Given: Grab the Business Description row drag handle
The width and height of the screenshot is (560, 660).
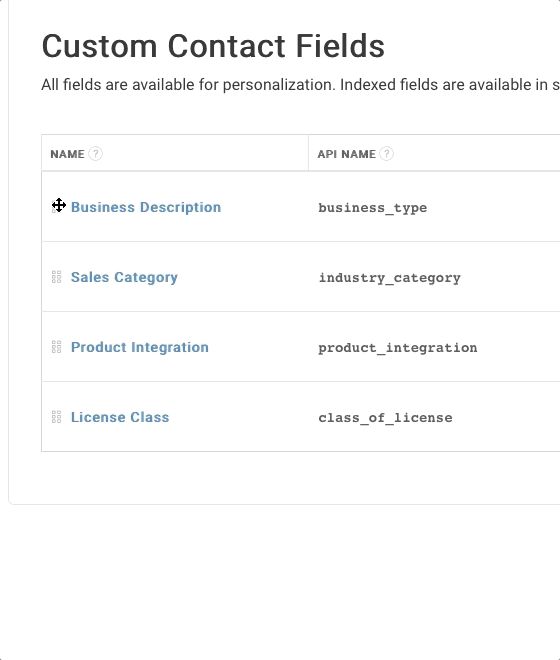Looking at the screenshot, I should (x=57, y=207).
